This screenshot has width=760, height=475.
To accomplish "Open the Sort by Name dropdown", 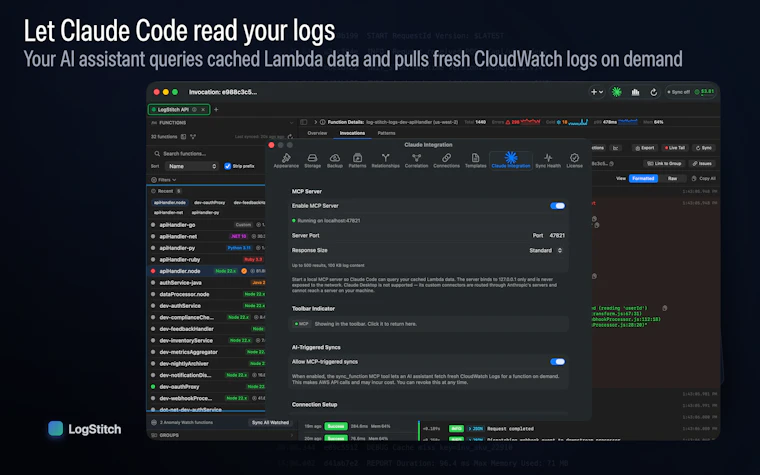I will (192, 166).
